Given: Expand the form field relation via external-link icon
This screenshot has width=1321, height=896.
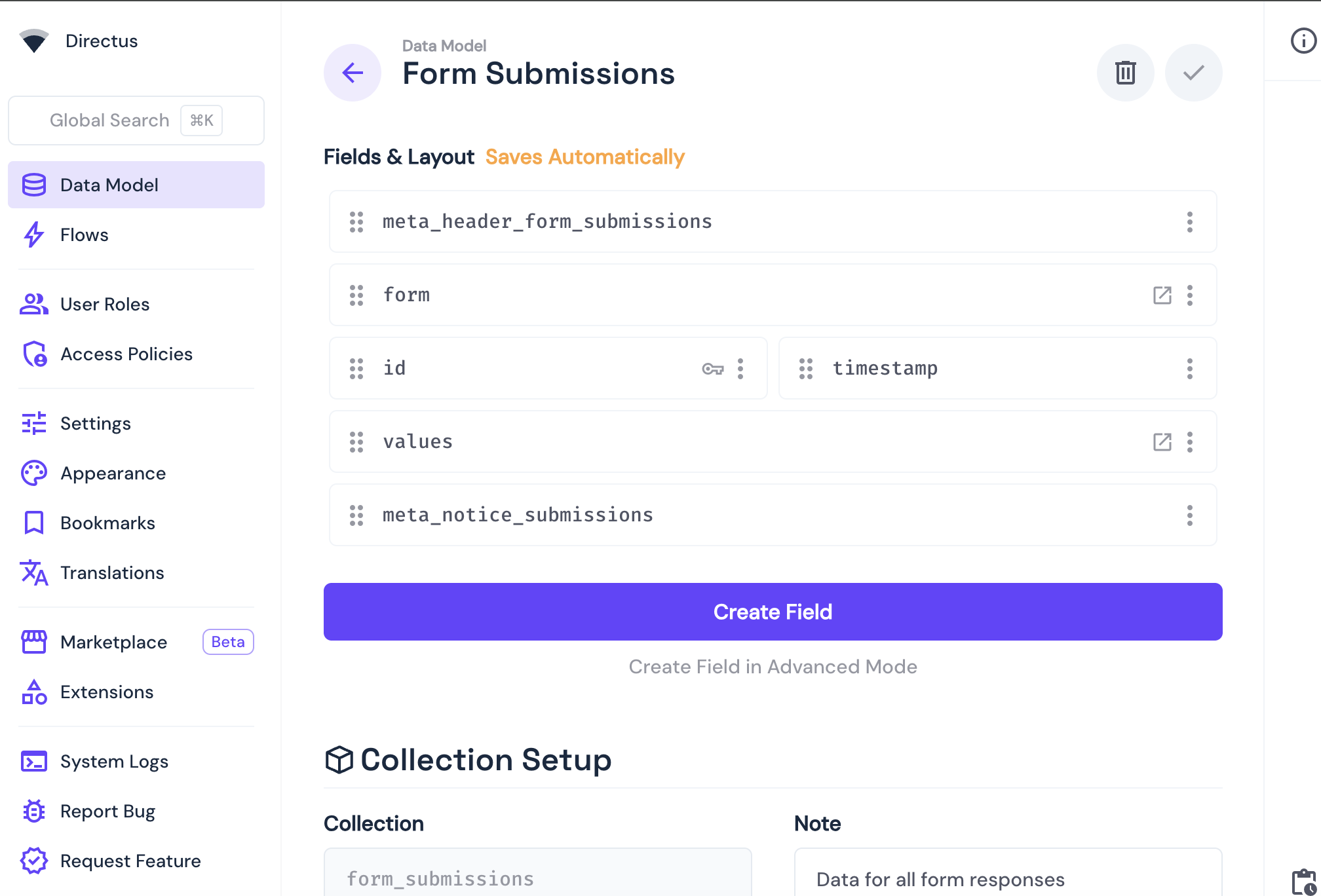Looking at the screenshot, I should (1162, 295).
